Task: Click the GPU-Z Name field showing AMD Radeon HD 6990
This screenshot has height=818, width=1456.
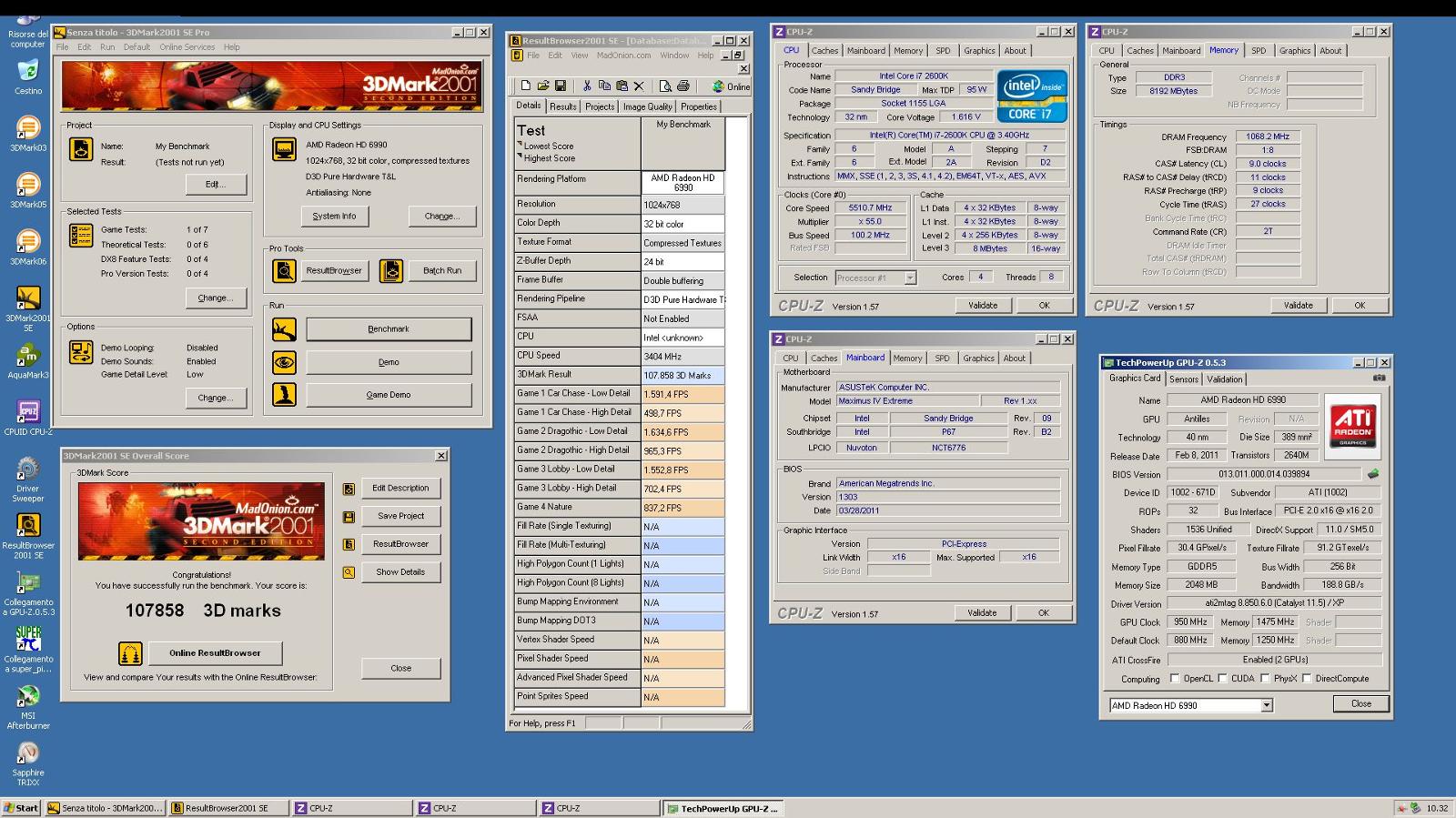Action: (1242, 400)
